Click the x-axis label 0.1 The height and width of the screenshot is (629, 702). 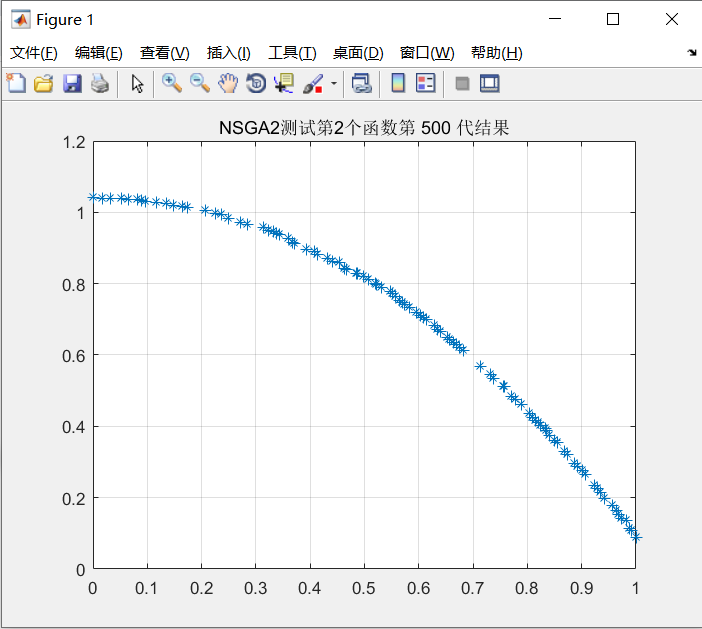click(x=146, y=588)
